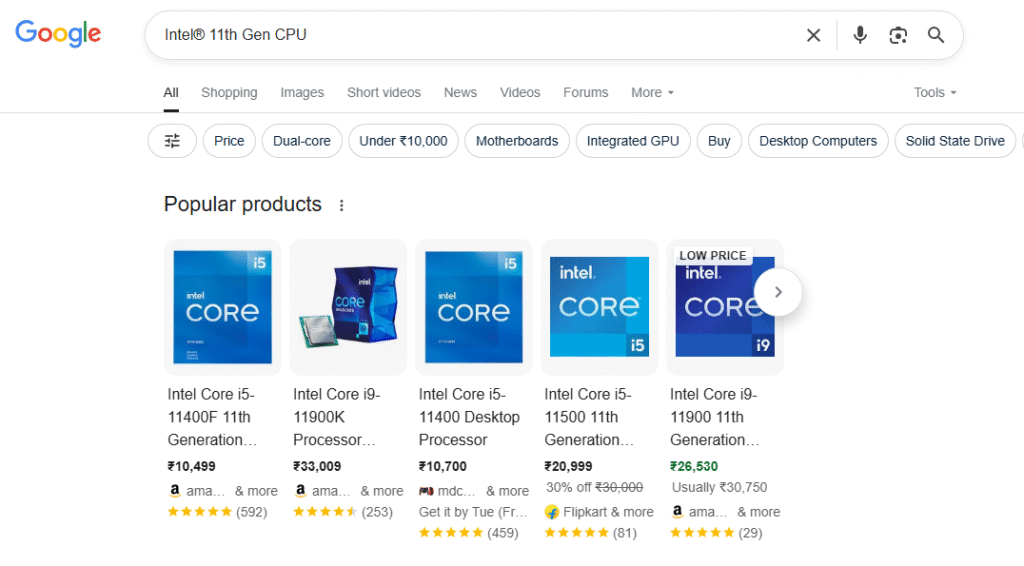Start voice search with microphone icon

859,36
